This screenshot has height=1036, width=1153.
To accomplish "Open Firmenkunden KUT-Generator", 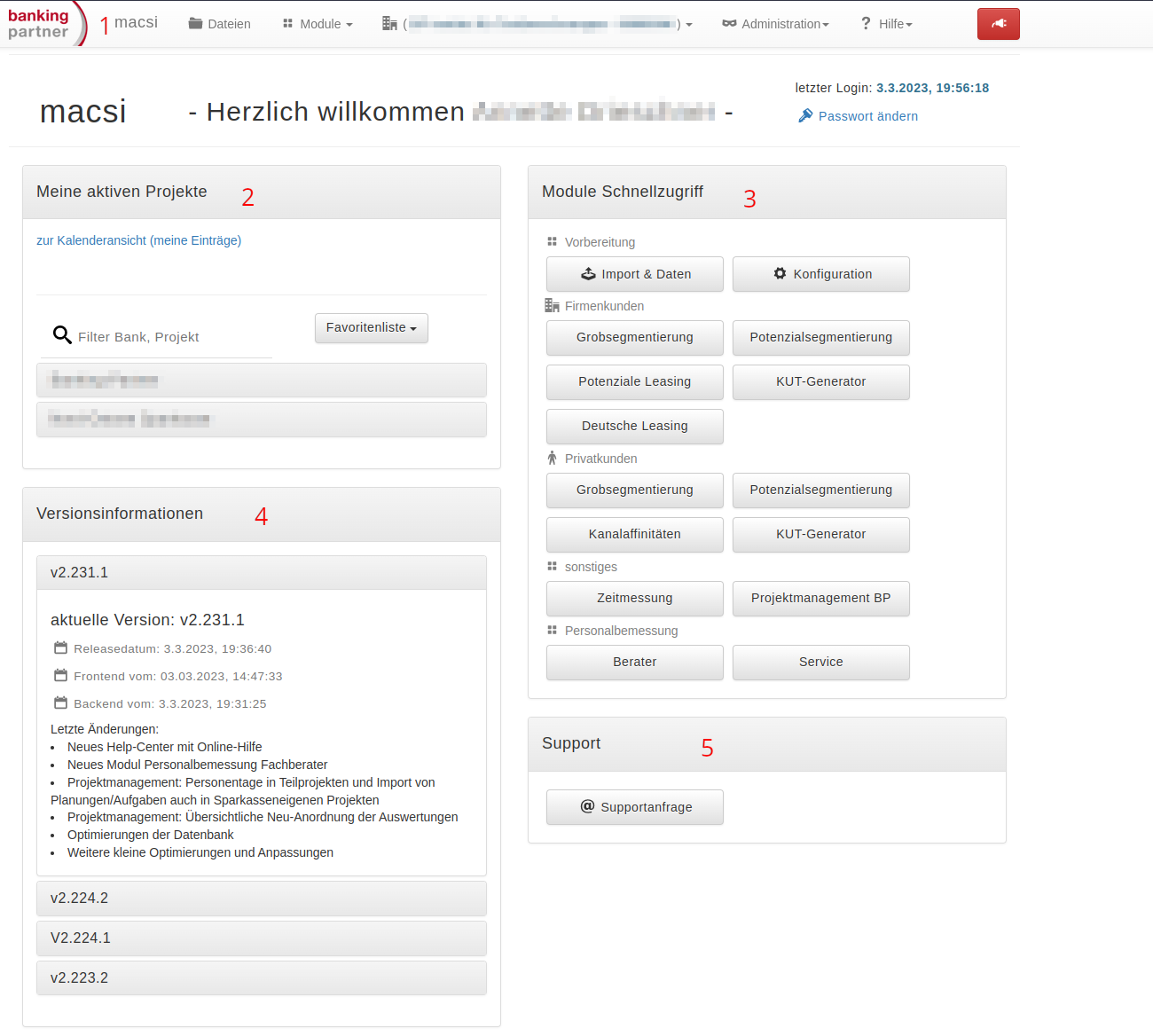I will tap(821, 382).
